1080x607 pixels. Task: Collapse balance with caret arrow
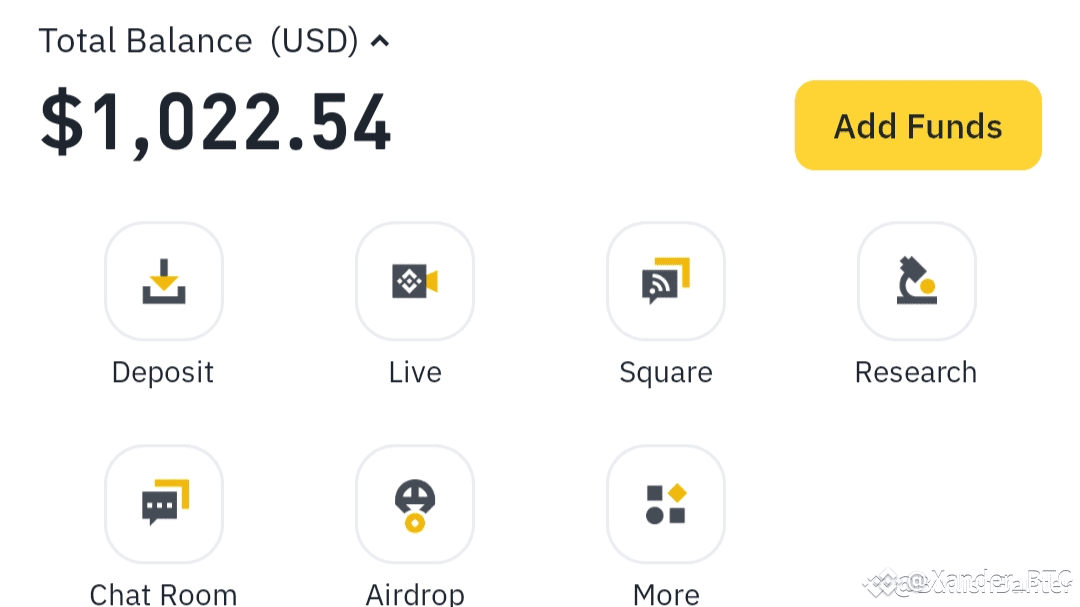[380, 41]
